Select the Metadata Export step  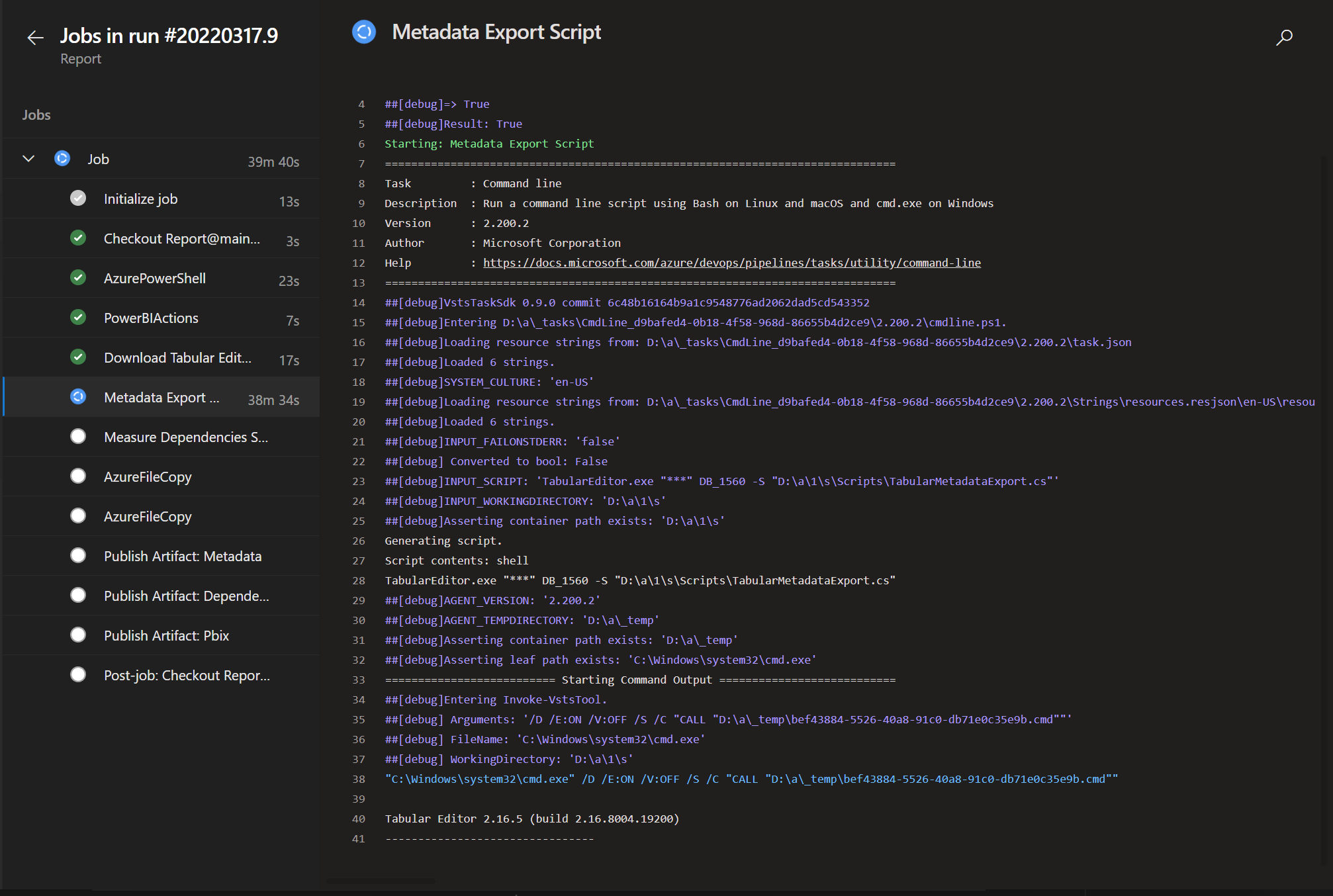(161, 398)
